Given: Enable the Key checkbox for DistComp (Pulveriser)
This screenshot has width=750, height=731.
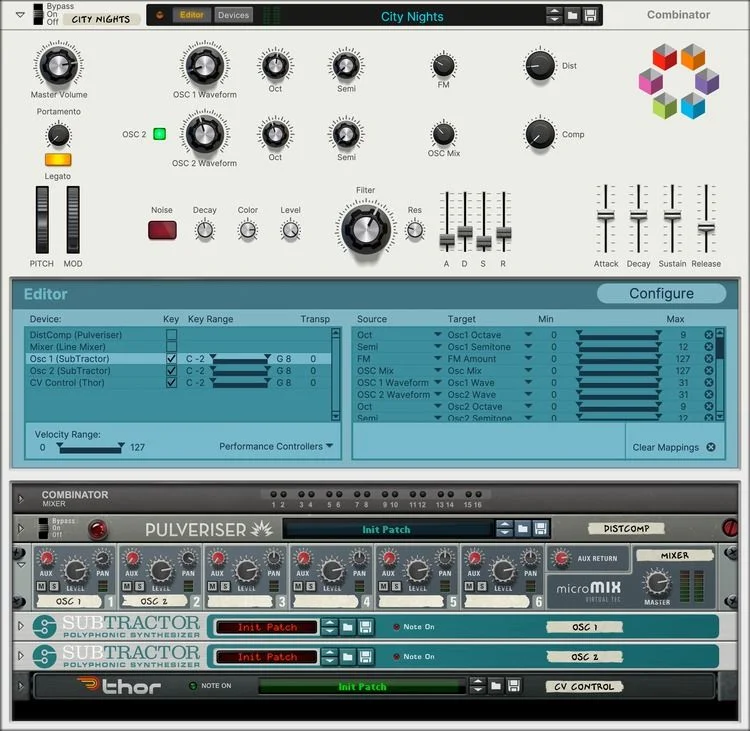Looking at the screenshot, I should click(171, 335).
